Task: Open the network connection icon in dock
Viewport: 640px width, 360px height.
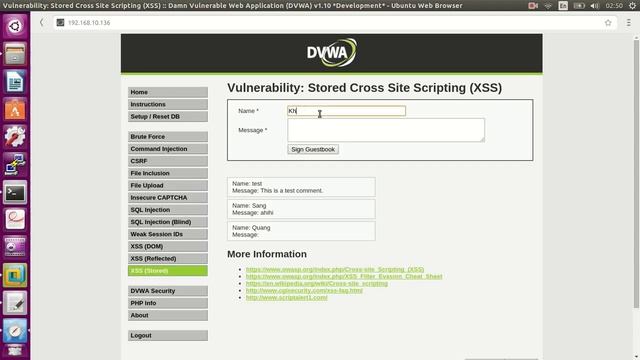Action: [x=15, y=164]
